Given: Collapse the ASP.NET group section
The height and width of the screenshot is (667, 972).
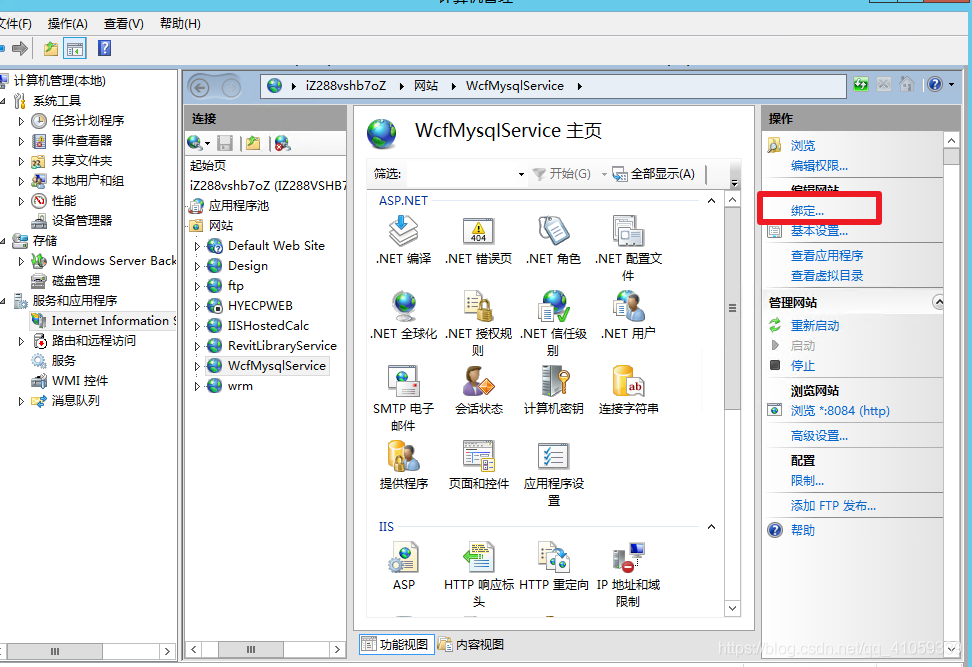Looking at the screenshot, I should (711, 201).
